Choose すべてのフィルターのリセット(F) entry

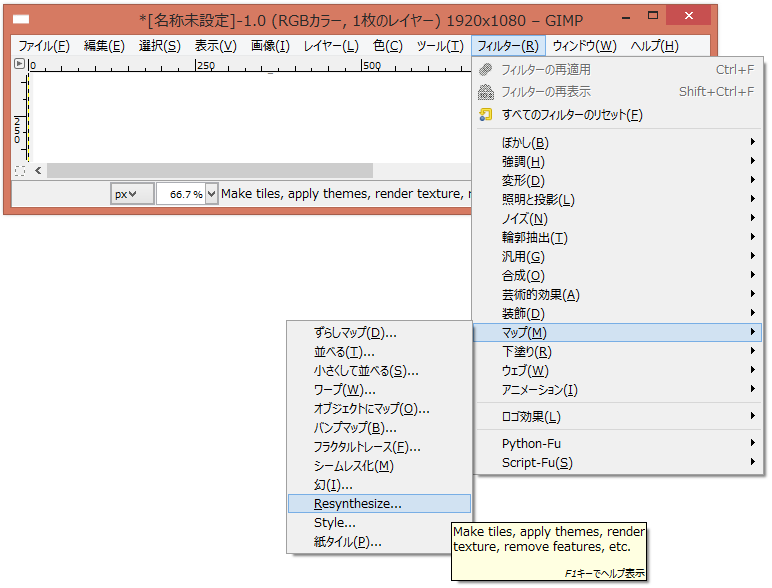tap(617, 115)
